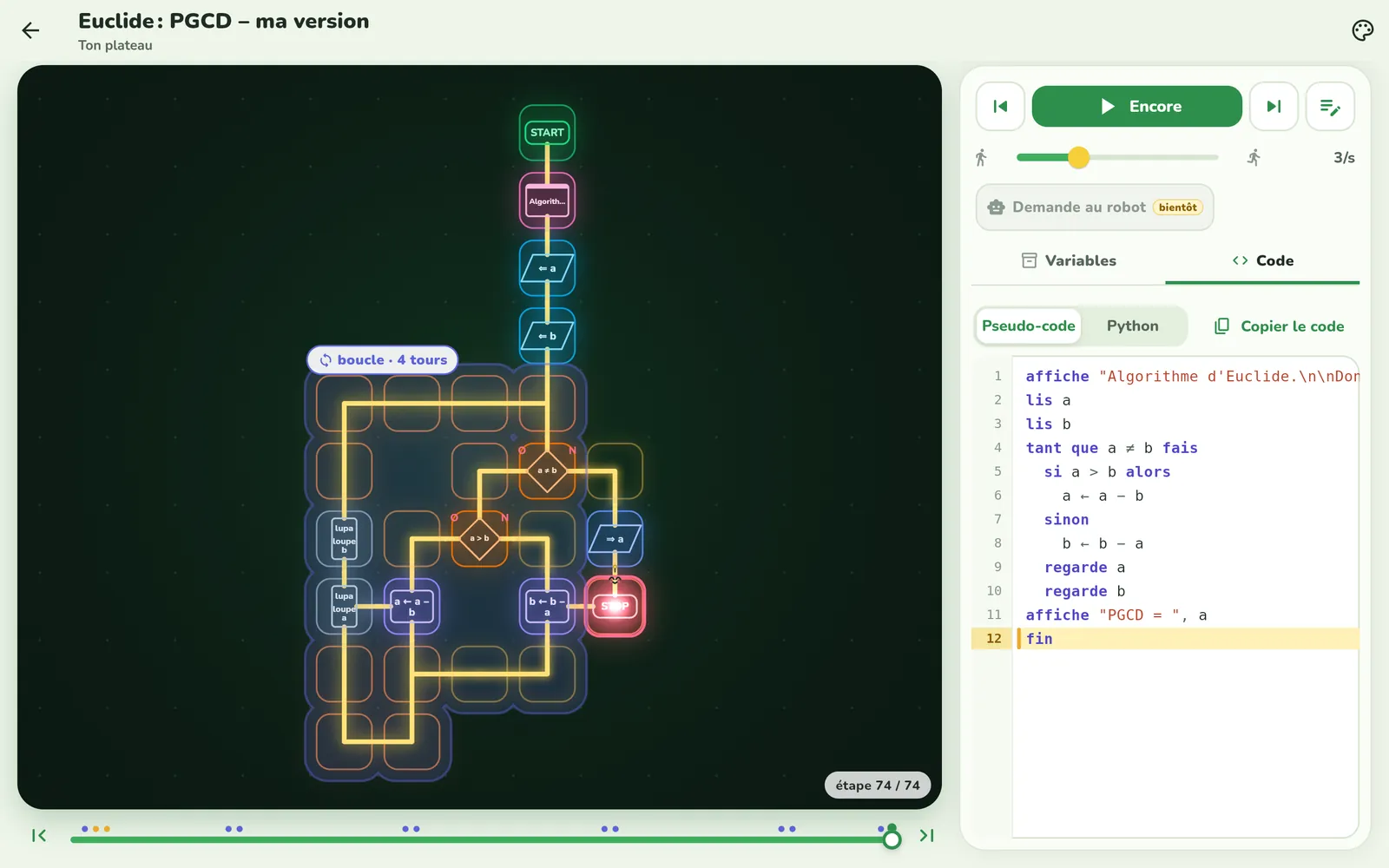1389x868 pixels.
Task: Select the loupe b watch node
Action: tap(344, 538)
